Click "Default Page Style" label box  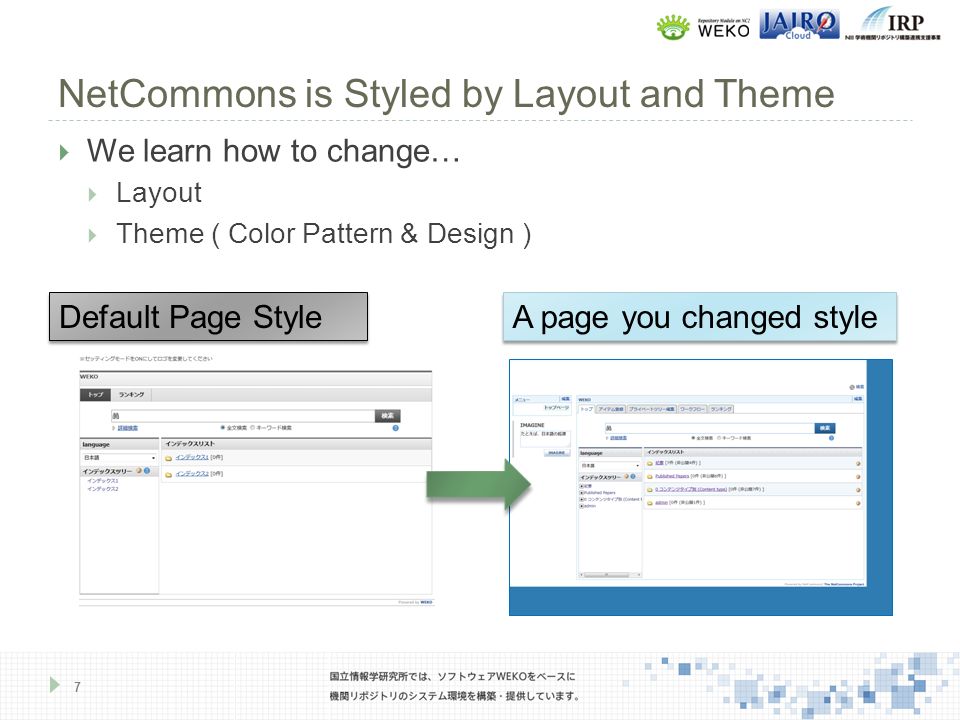pos(208,317)
